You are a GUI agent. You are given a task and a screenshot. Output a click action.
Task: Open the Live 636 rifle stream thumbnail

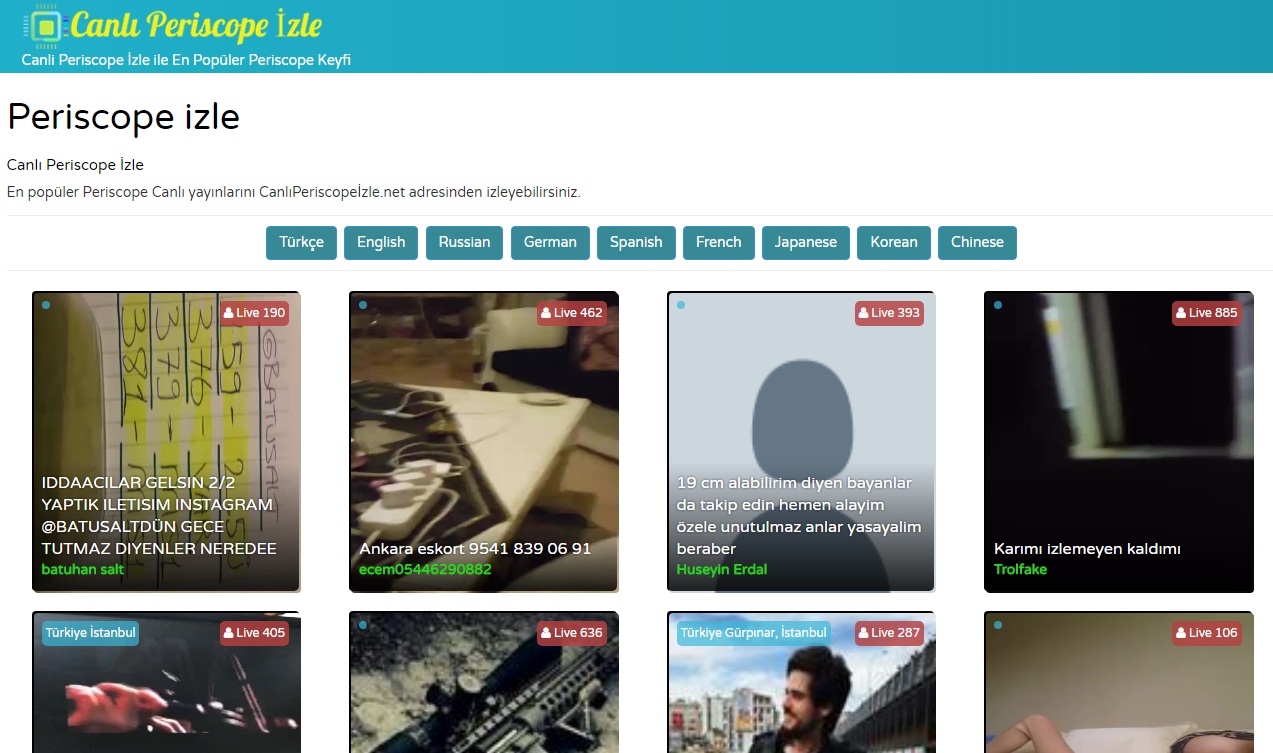484,682
